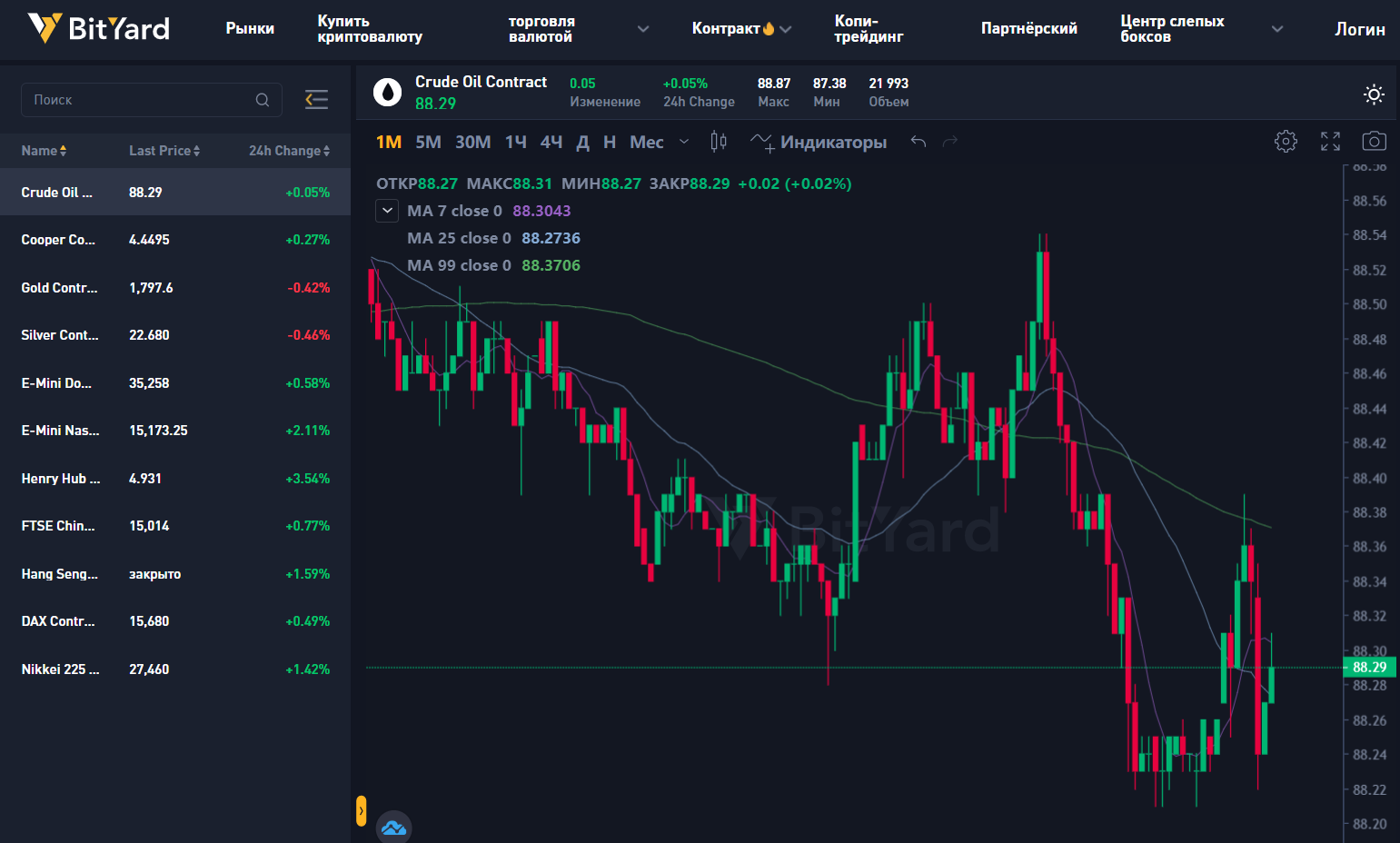Viewport: 1400px width, 843px height.
Task: Select Gold Contract row
Action: click(175, 288)
